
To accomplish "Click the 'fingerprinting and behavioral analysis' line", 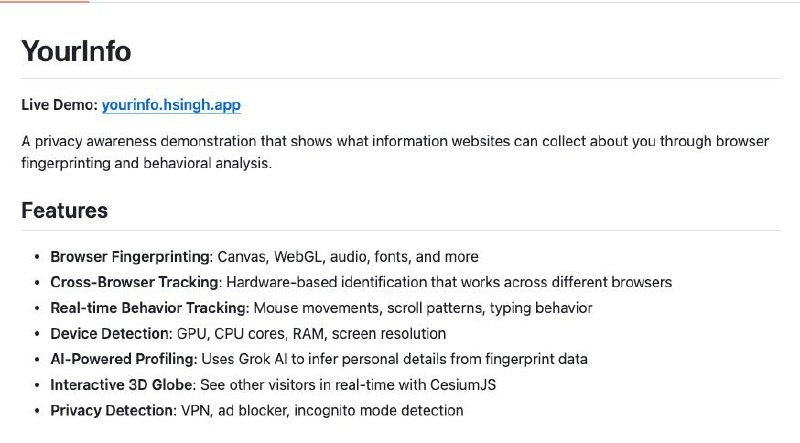I will 146,163.
